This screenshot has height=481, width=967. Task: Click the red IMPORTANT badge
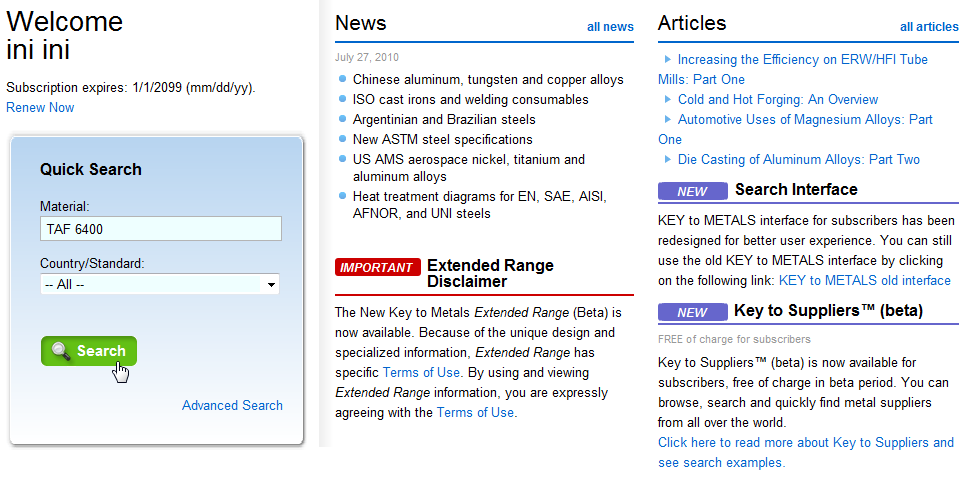point(377,267)
